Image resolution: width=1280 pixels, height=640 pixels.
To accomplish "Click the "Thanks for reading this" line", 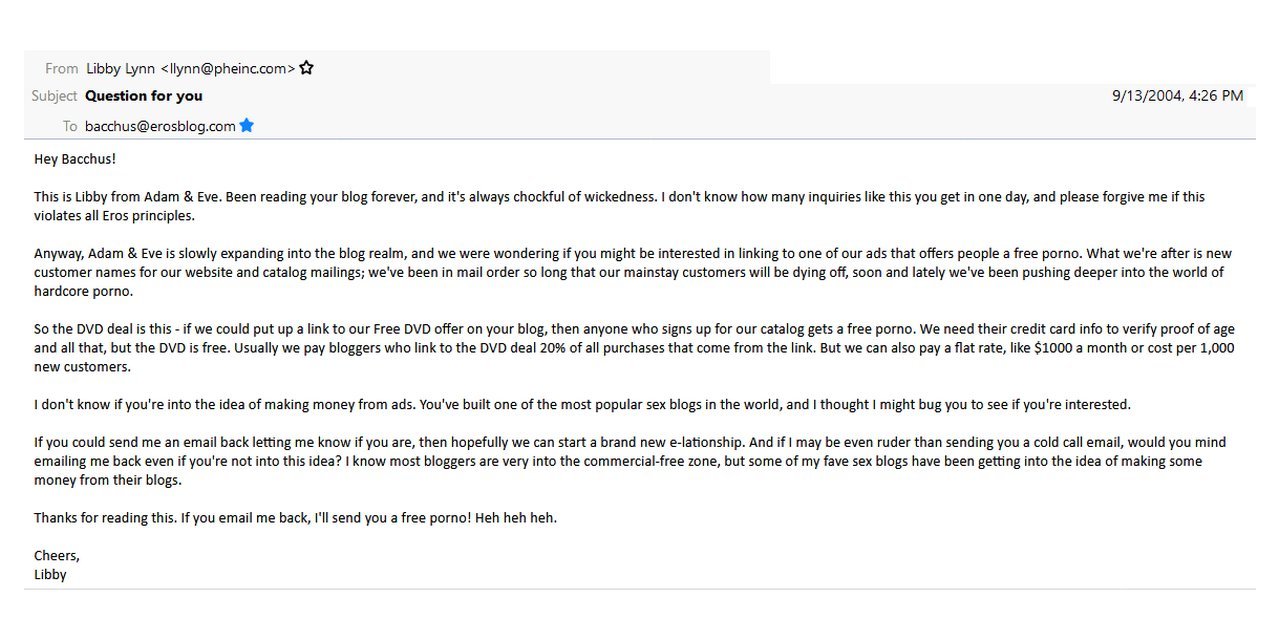I will [295, 518].
